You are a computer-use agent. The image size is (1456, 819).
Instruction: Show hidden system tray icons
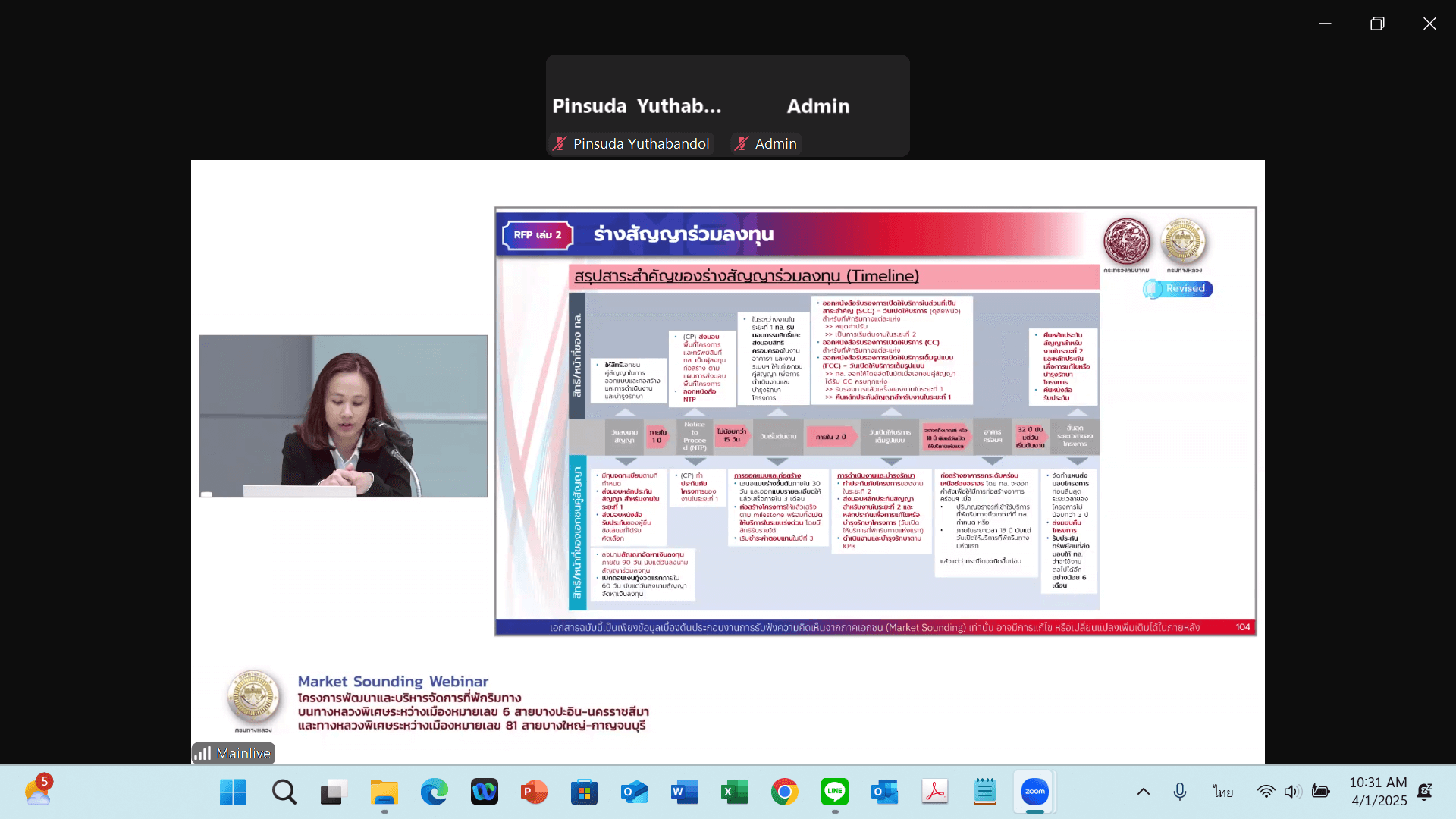click(x=1144, y=792)
